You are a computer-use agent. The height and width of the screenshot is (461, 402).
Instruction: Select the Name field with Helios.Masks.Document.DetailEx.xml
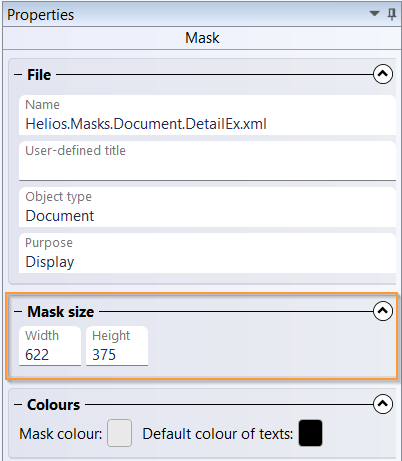click(x=207, y=115)
